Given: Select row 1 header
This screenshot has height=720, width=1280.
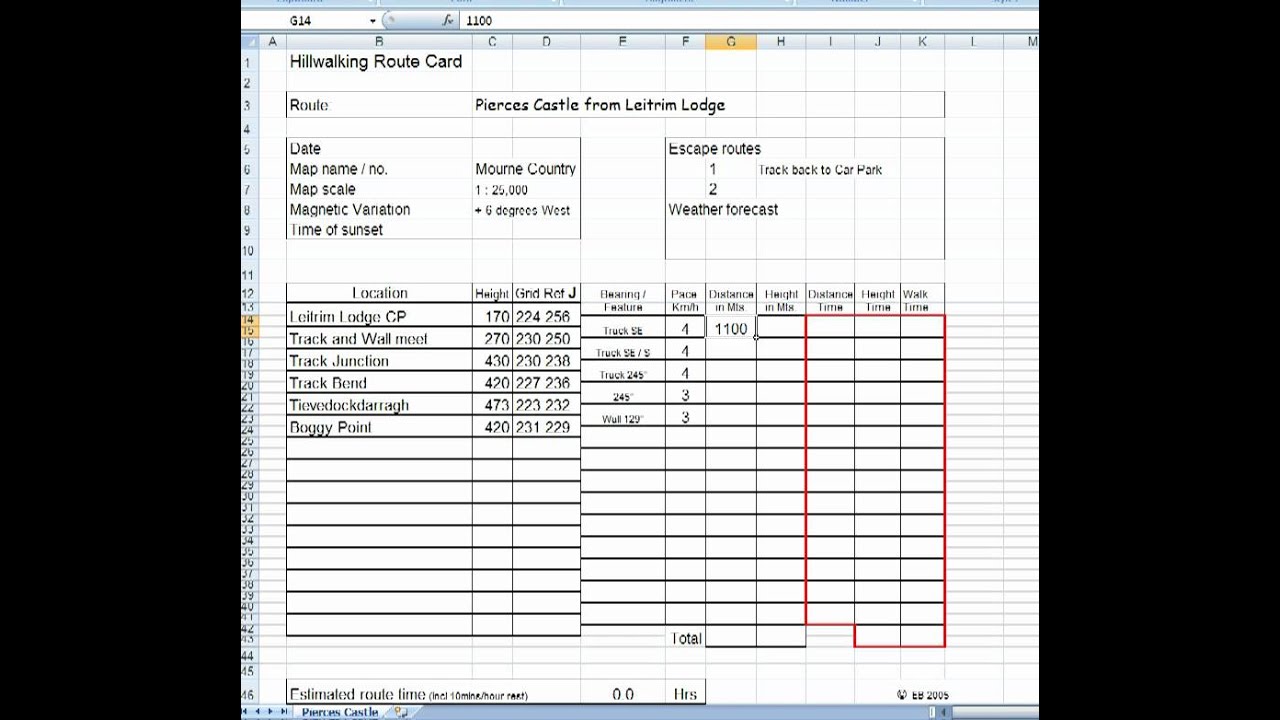Looking at the screenshot, I should 248,62.
